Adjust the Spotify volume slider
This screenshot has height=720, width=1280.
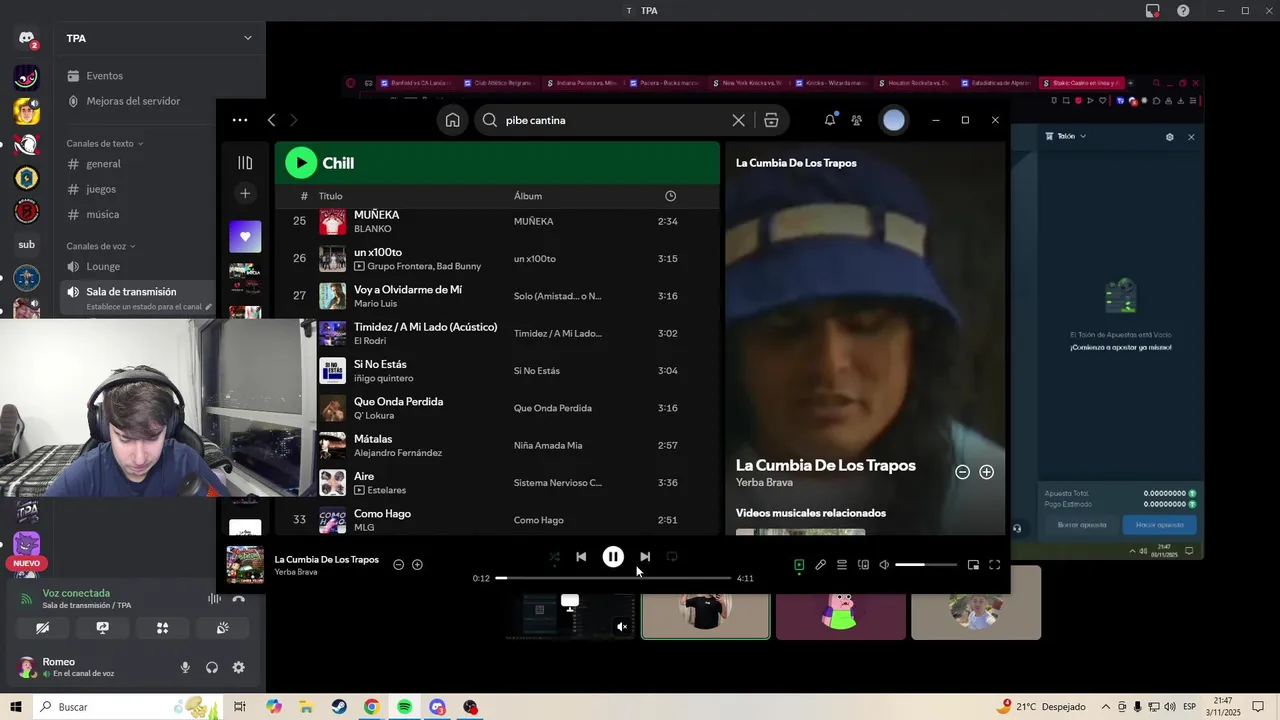tap(926, 565)
